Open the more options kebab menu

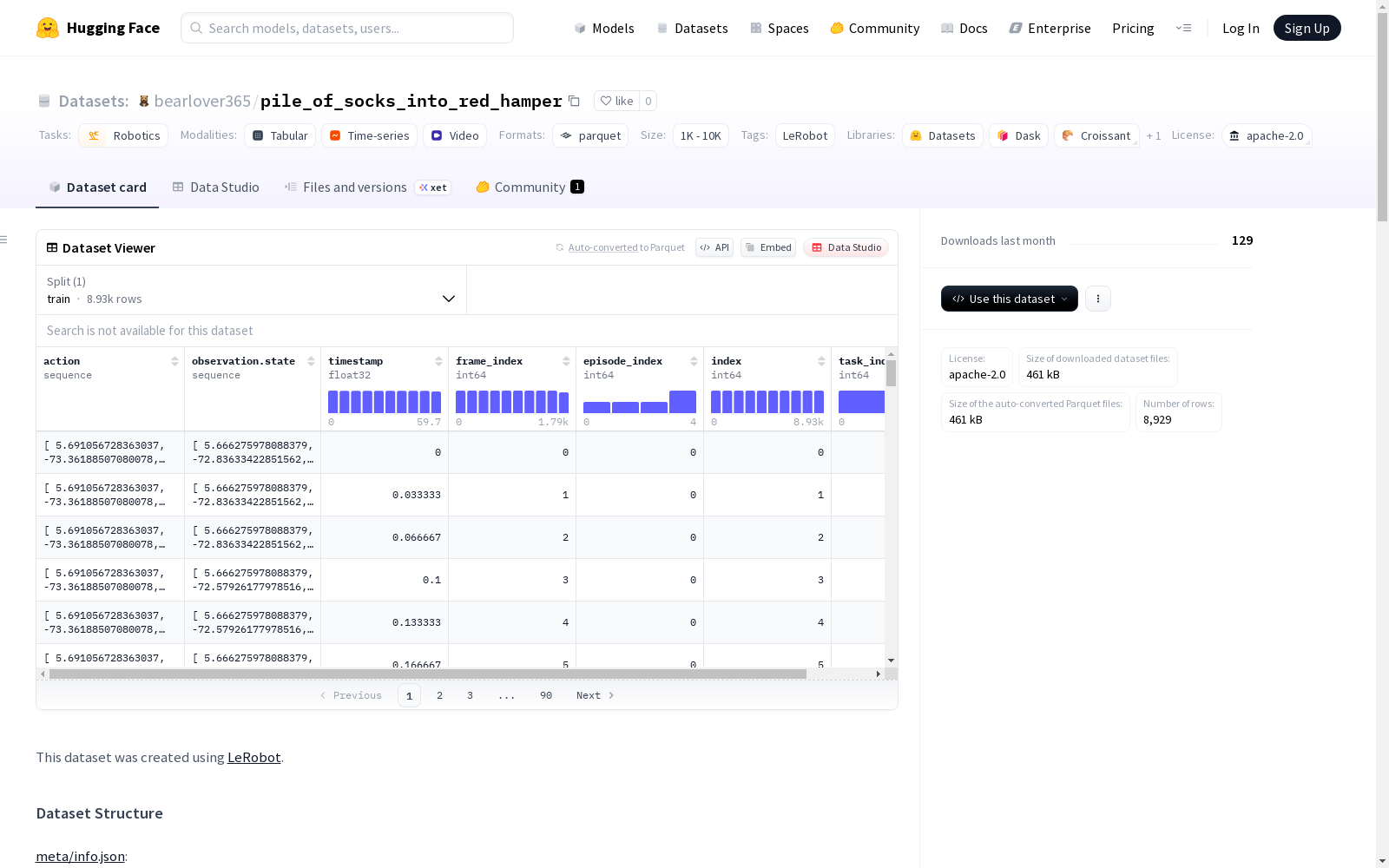(x=1098, y=299)
